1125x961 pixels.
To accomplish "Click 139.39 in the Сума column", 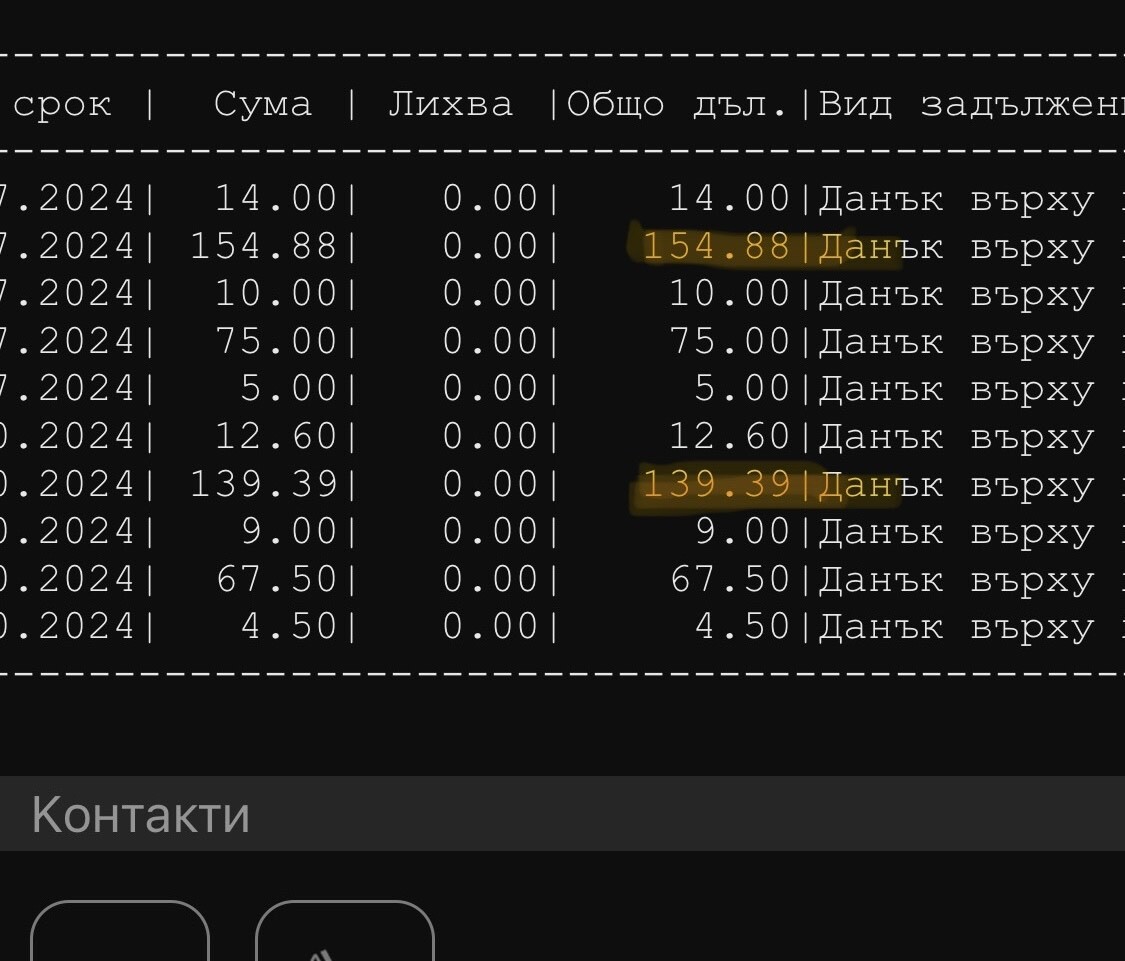I will click(263, 484).
